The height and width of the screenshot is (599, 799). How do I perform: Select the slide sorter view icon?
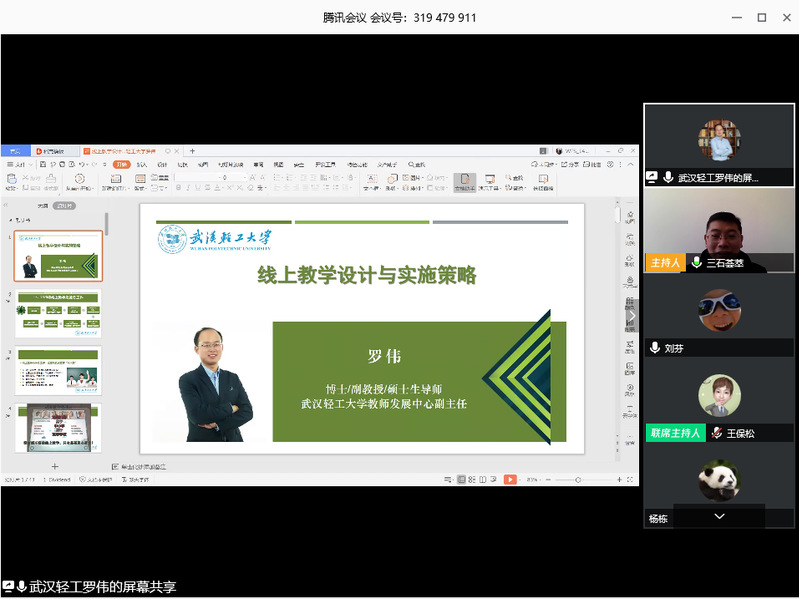click(x=470, y=480)
